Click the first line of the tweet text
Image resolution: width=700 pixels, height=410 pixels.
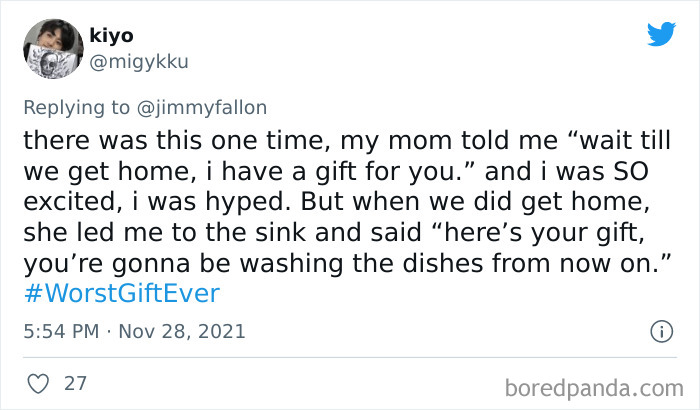coord(340,138)
